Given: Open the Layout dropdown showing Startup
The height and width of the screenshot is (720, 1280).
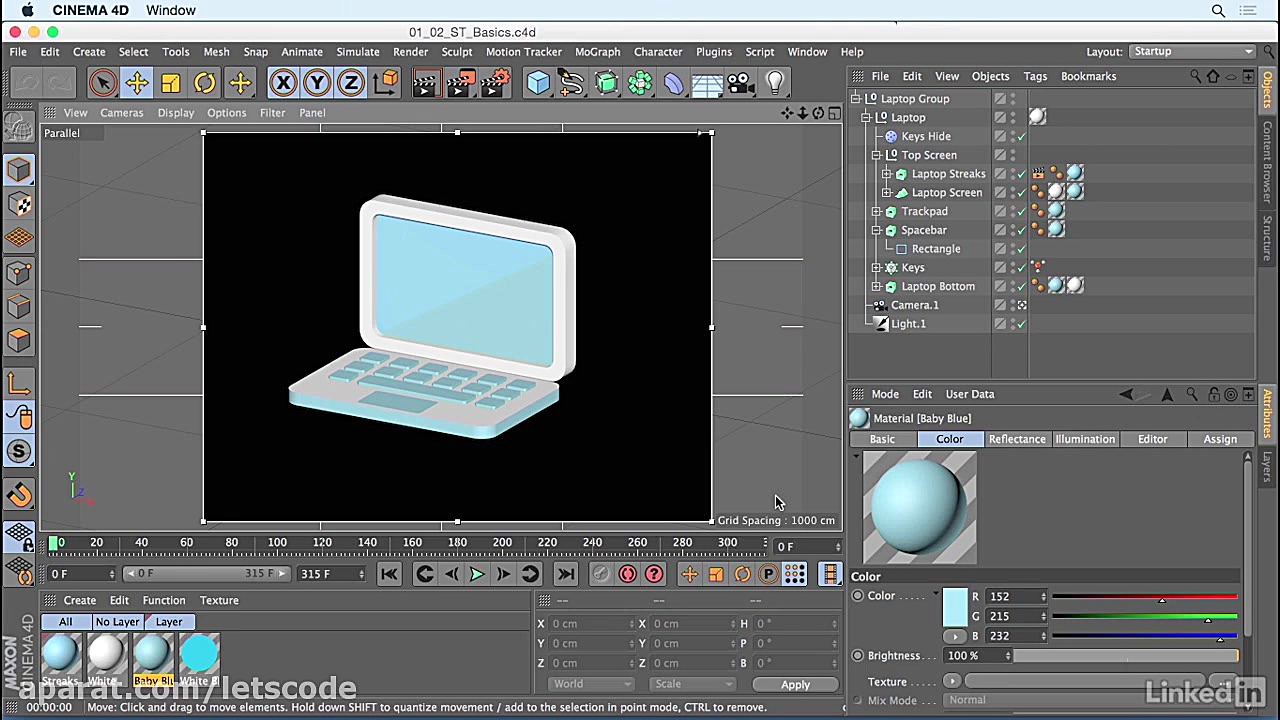Looking at the screenshot, I should [1192, 52].
